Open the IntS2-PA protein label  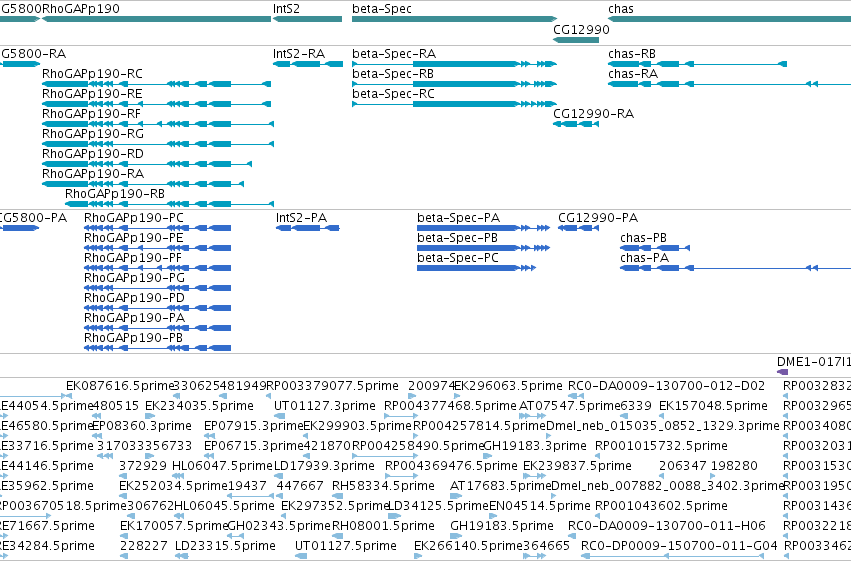point(301,218)
